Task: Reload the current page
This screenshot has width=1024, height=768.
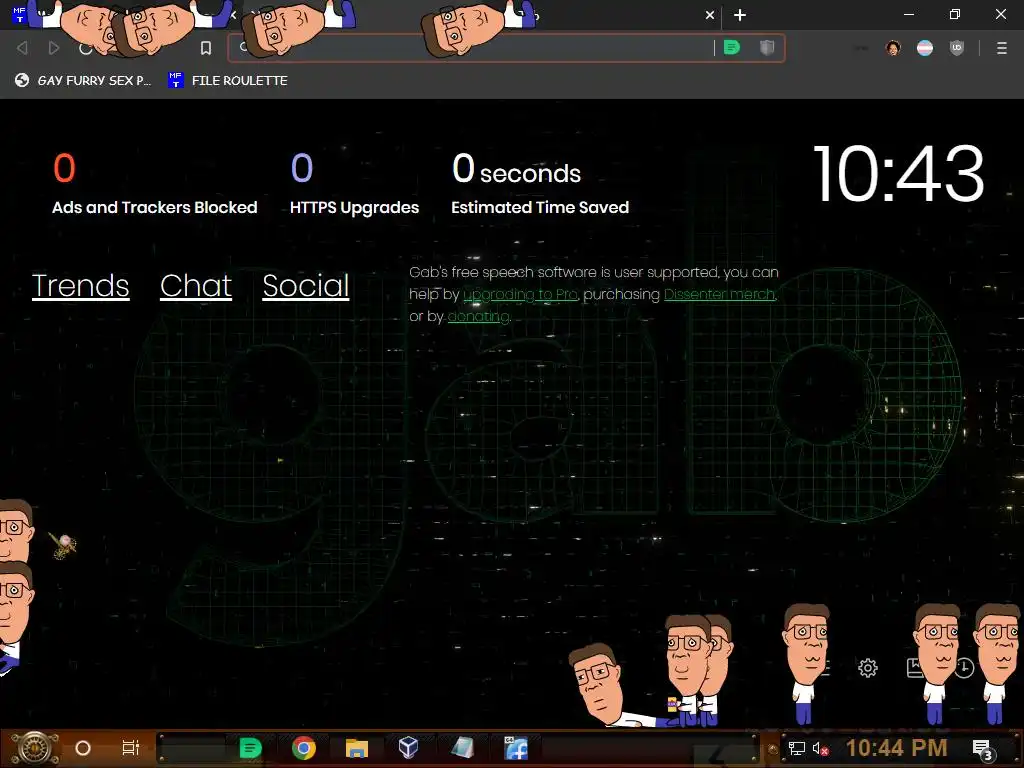Action: click(x=85, y=48)
